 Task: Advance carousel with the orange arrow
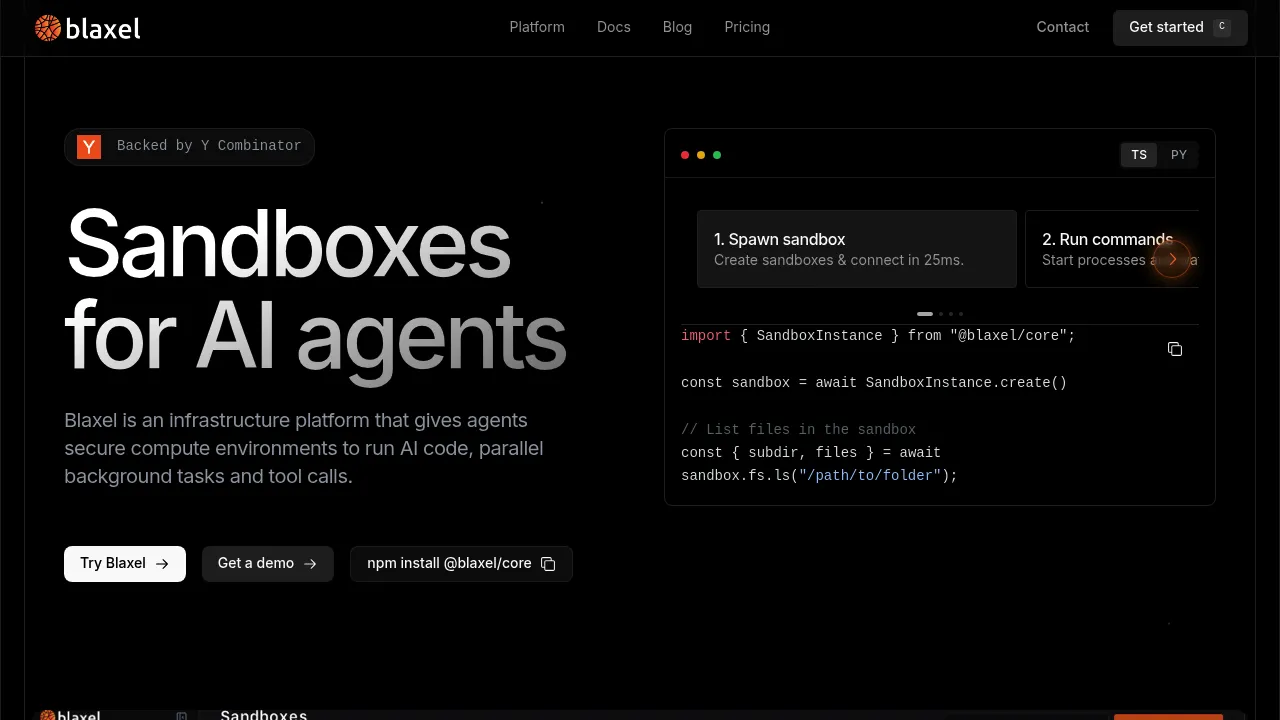click(1172, 259)
